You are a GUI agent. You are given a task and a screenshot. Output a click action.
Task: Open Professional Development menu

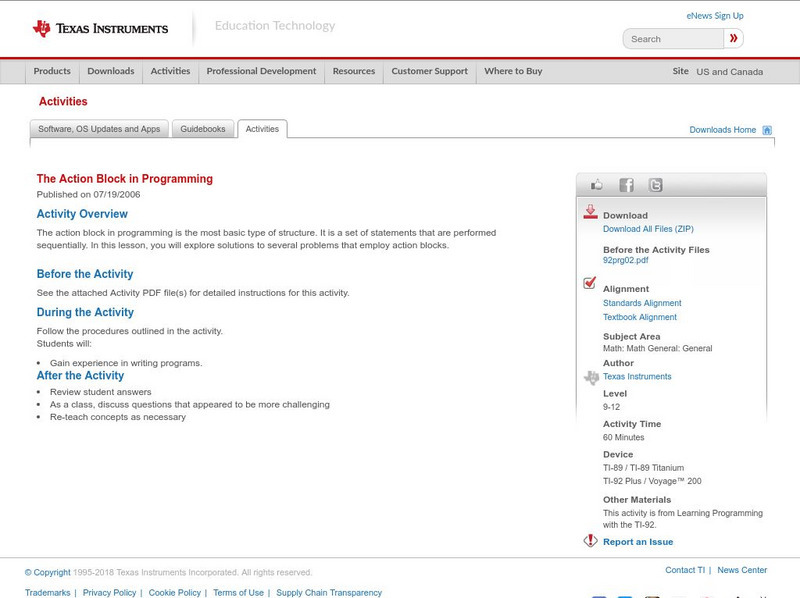click(x=261, y=71)
